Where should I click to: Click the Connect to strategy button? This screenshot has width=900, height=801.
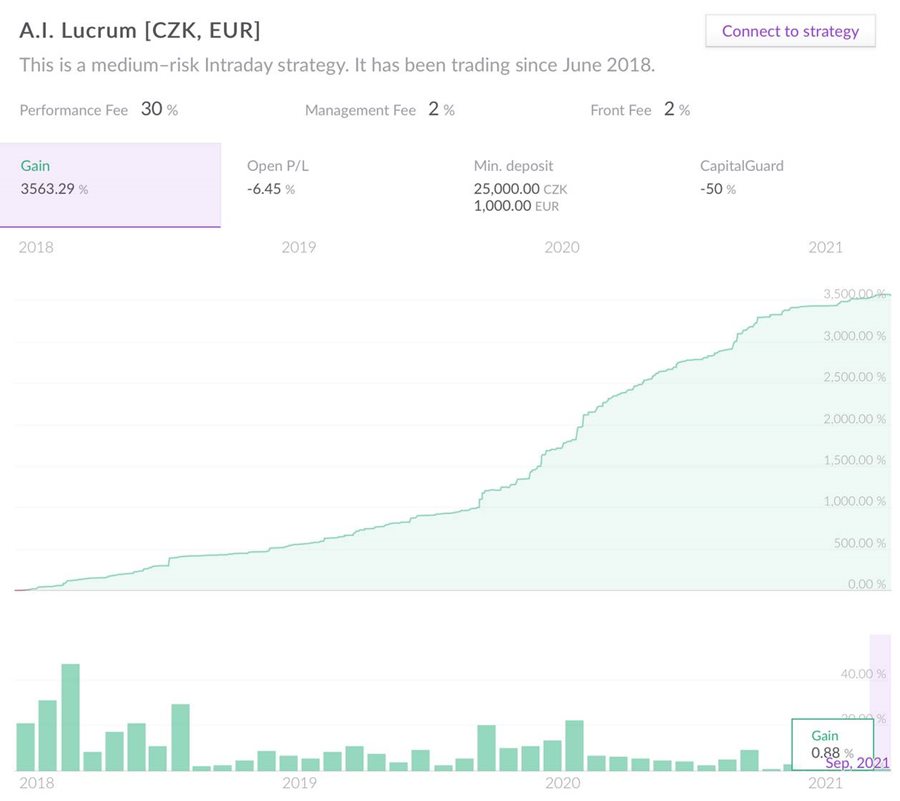click(790, 31)
